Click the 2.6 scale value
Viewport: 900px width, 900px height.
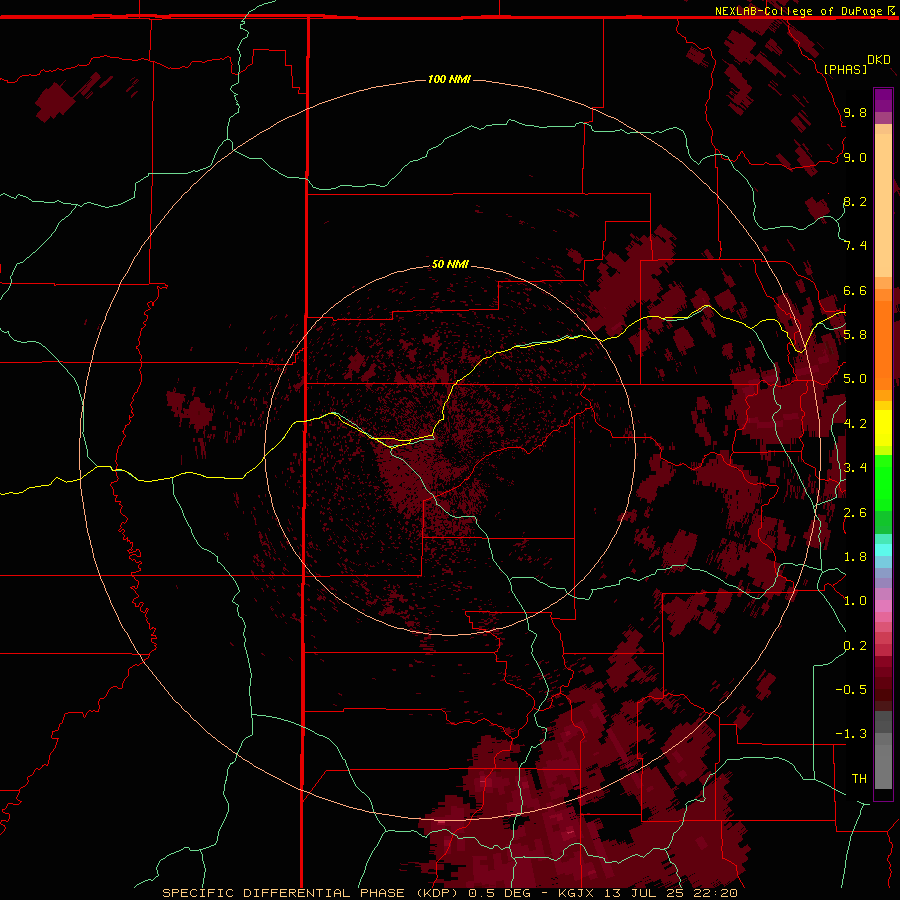[x=855, y=513]
